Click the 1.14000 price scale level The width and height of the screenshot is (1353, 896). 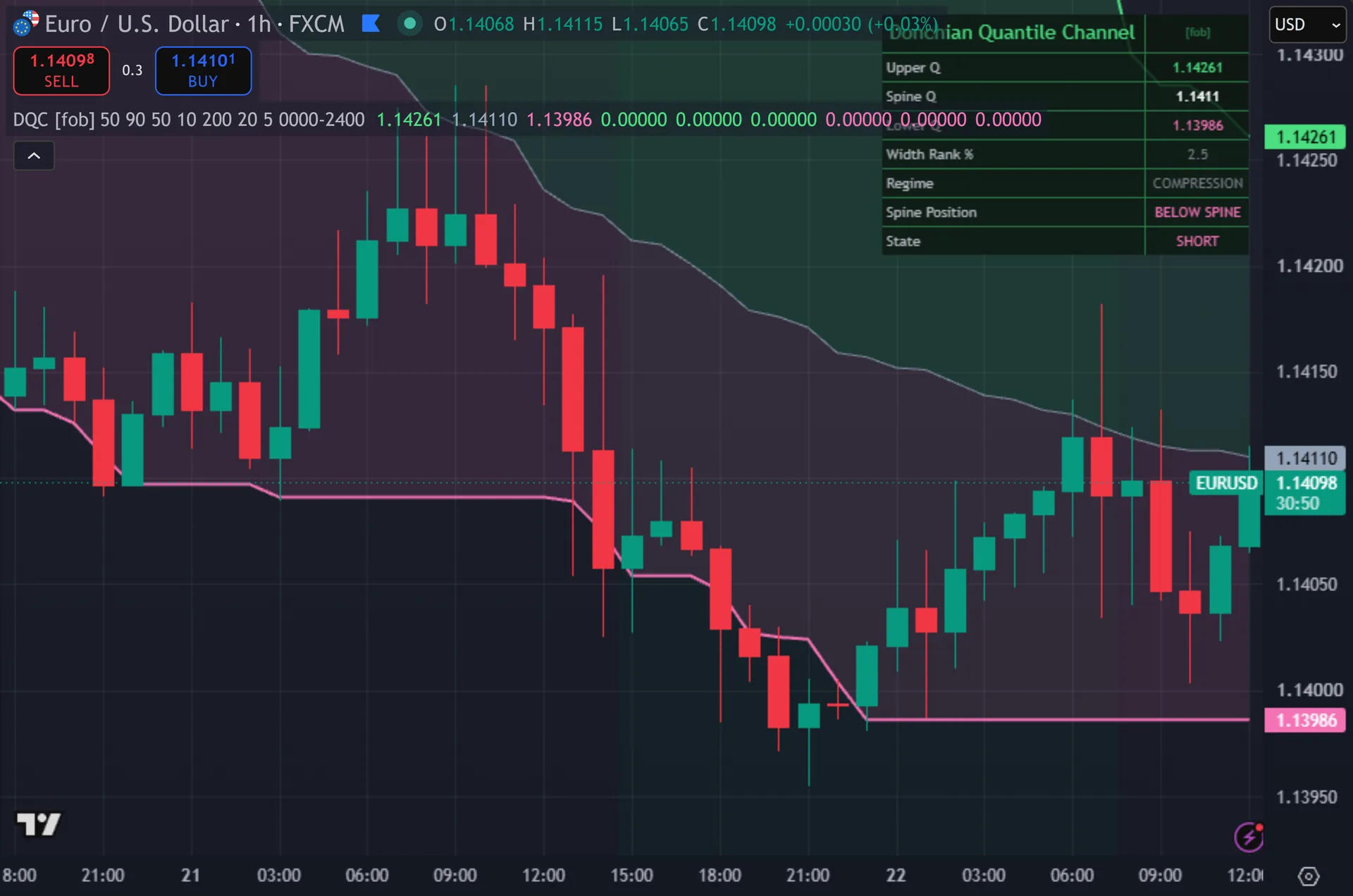coord(1309,690)
